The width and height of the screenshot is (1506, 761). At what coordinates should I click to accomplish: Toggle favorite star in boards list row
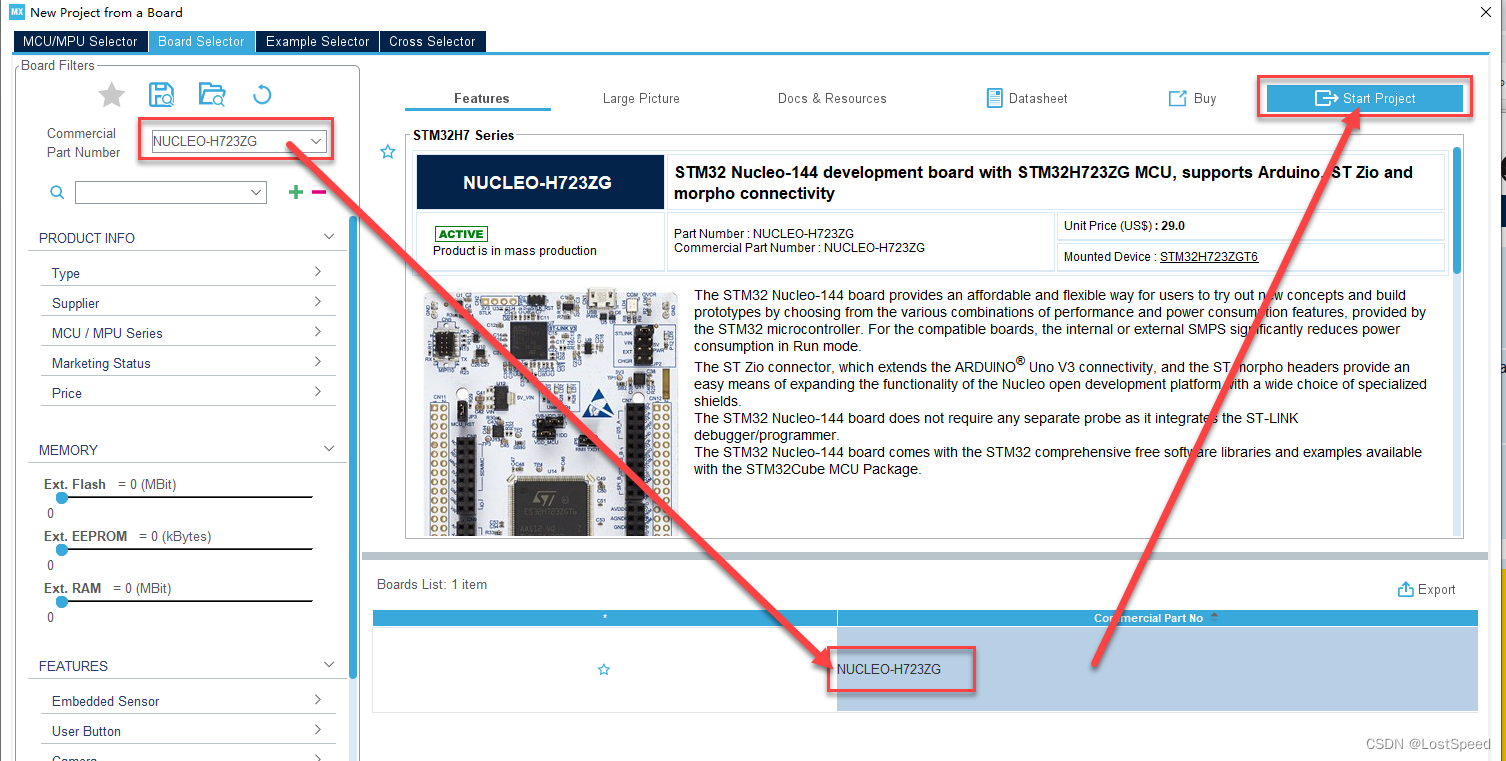pos(604,669)
